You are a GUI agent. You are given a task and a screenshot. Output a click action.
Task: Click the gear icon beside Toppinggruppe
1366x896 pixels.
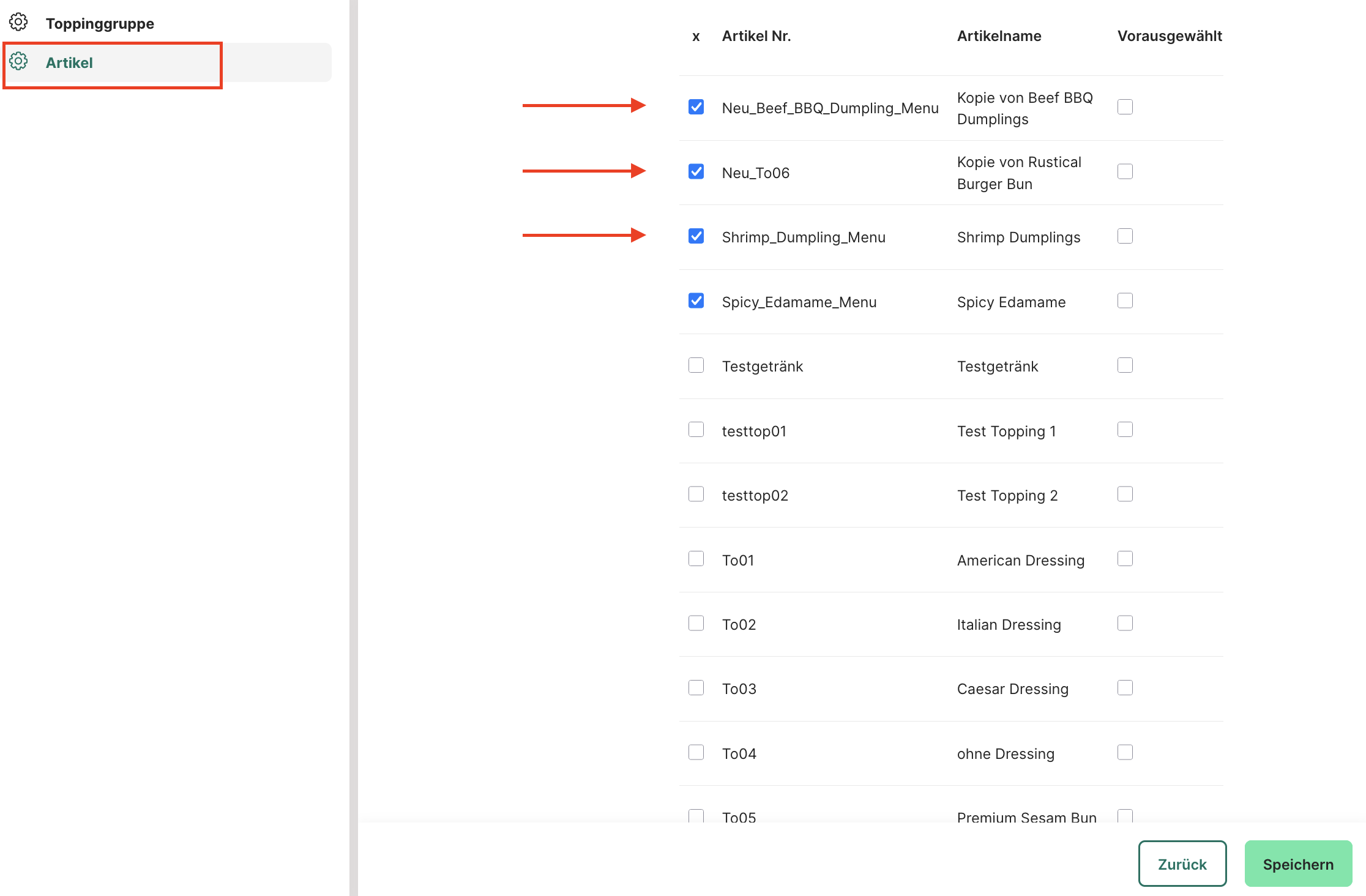click(x=18, y=23)
